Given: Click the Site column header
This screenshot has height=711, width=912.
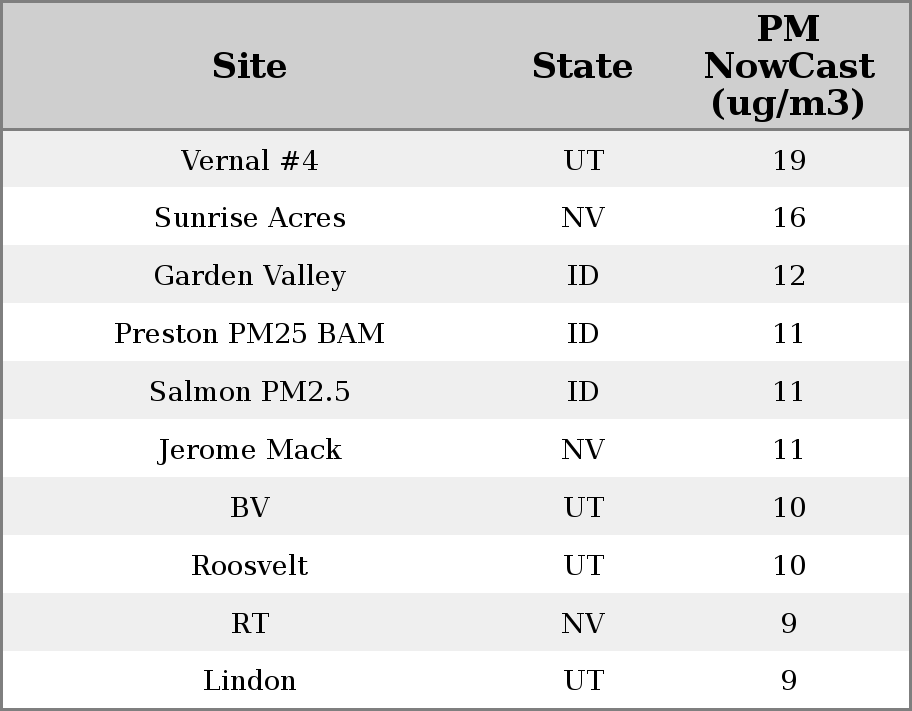Looking at the screenshot, I should tap(250, 66).
